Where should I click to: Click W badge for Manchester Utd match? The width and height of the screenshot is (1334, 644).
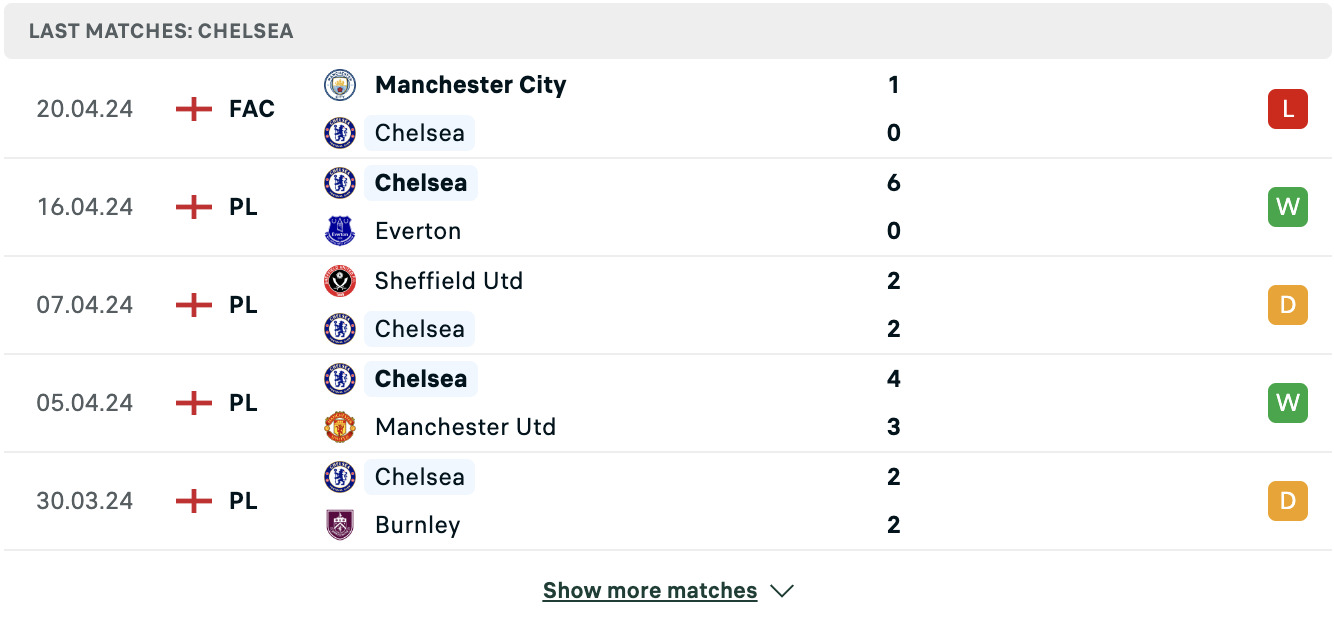coord(1288,403)
